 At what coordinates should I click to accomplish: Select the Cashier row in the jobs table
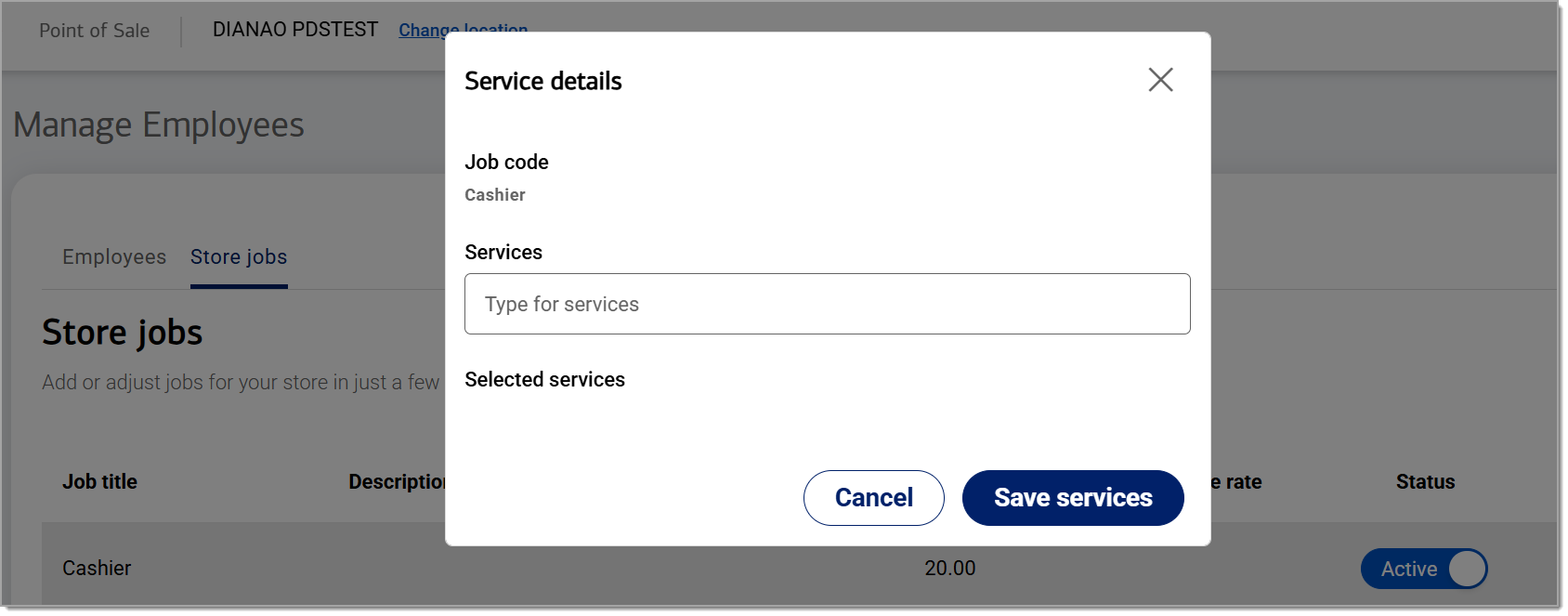[96, 568]
